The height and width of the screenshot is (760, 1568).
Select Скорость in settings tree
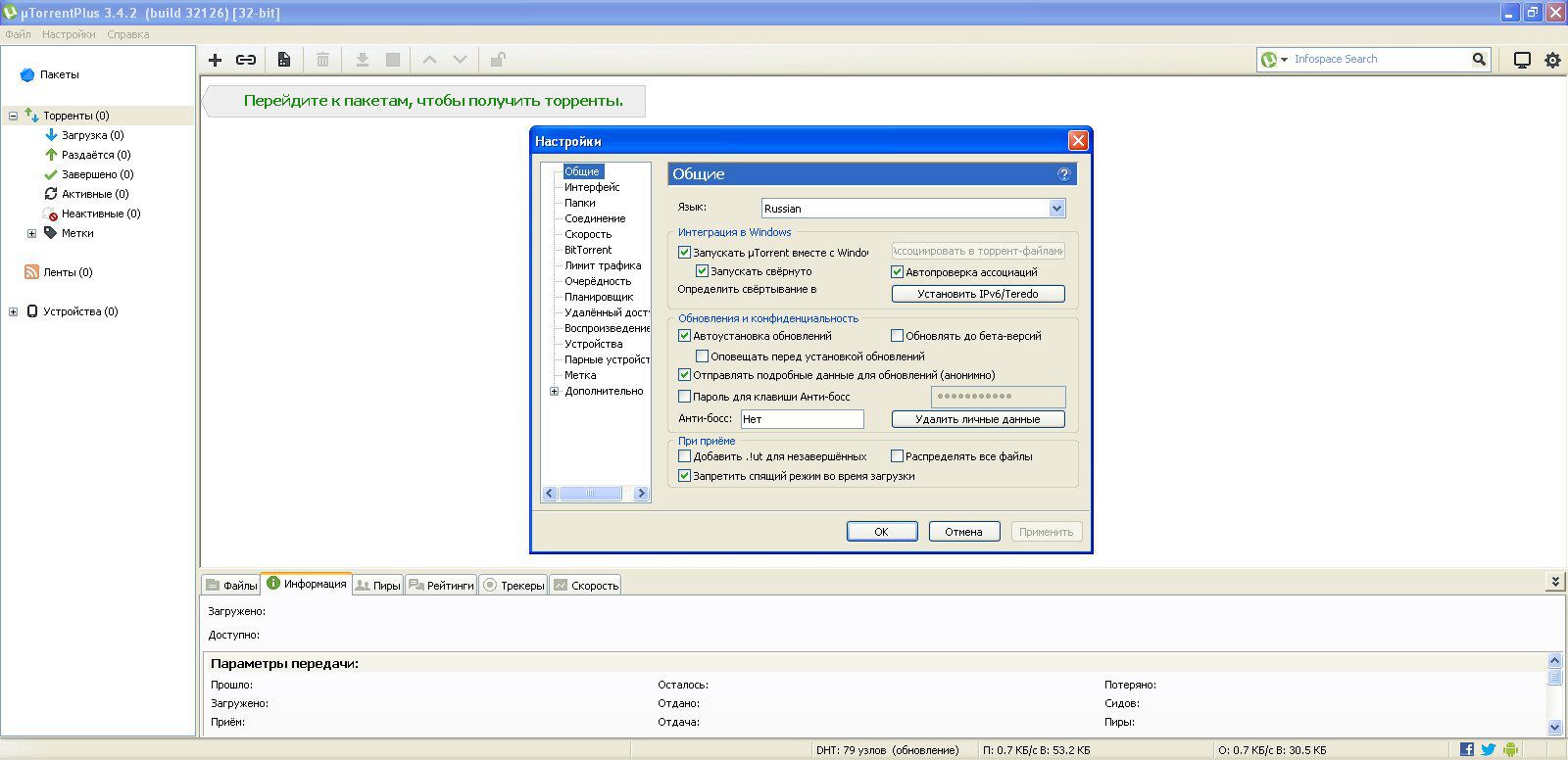pos(588,234)
